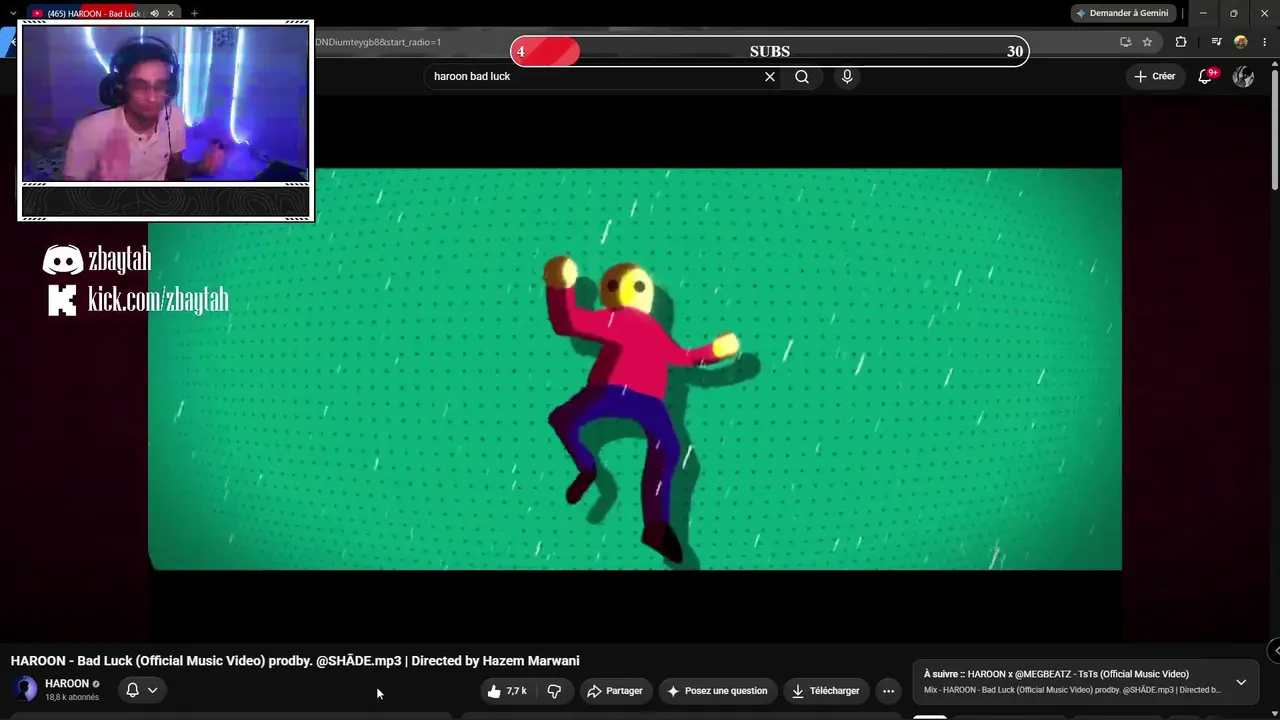
Task: Open the YouTube account avatar menu
Action: tap(1243, 77)
